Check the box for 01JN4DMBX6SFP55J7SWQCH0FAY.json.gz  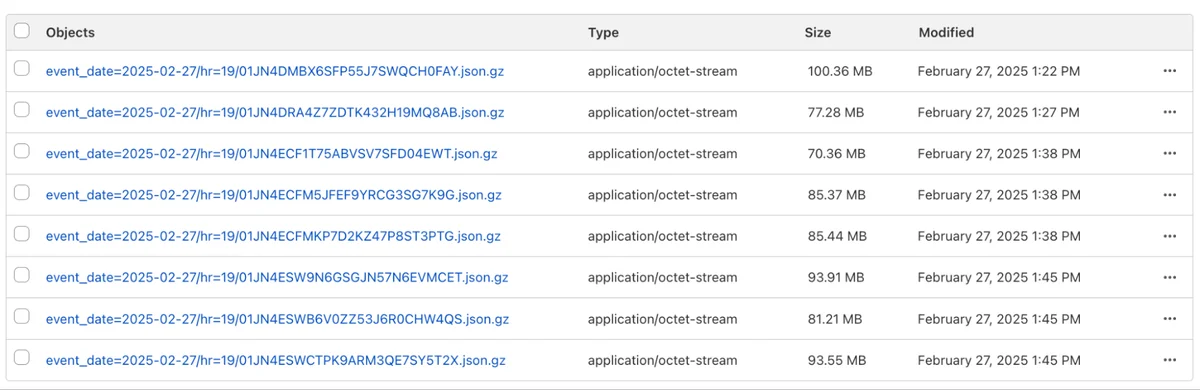22,70
